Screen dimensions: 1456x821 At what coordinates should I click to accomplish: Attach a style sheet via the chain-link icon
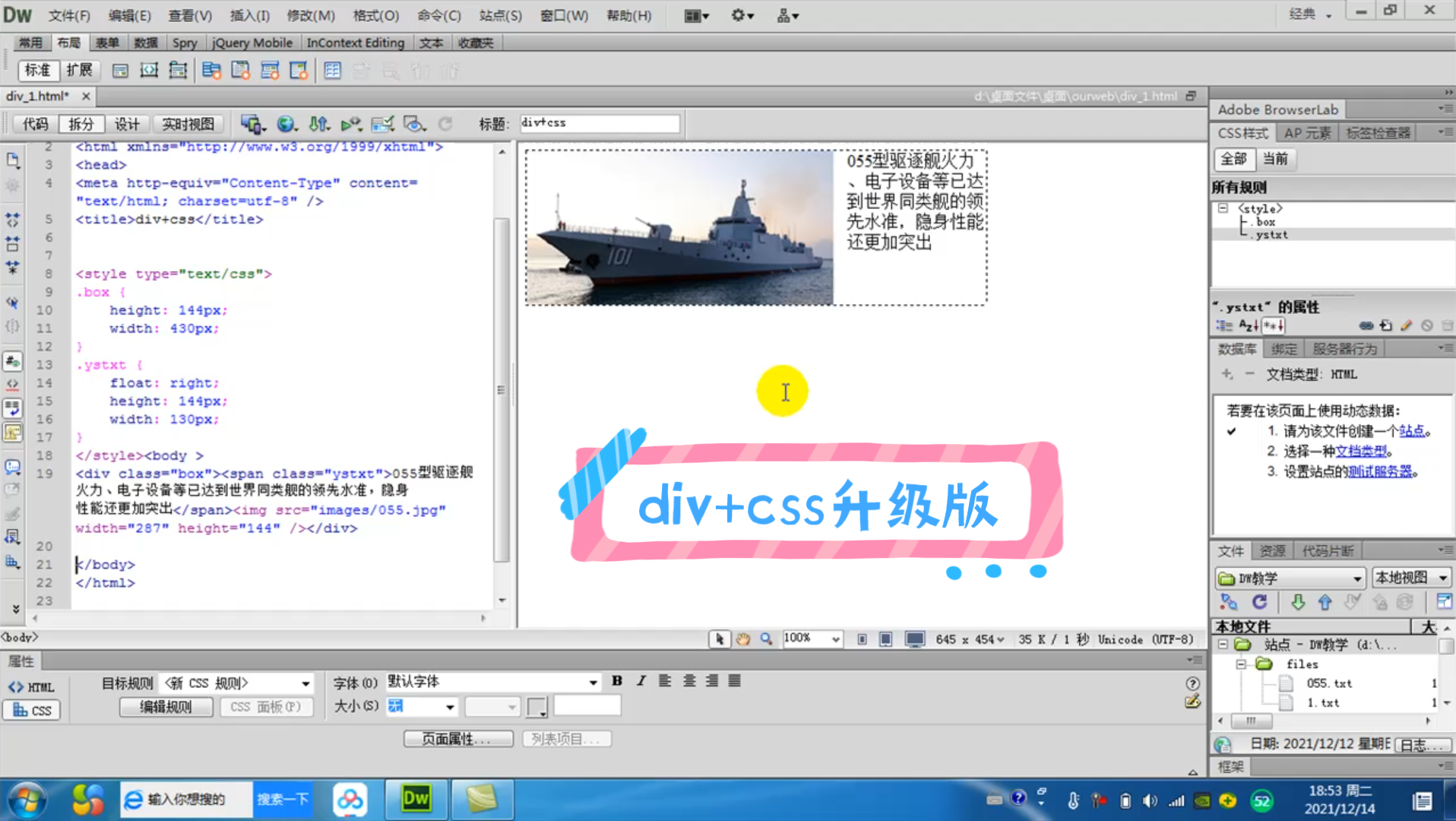[x=1365, y=325]
